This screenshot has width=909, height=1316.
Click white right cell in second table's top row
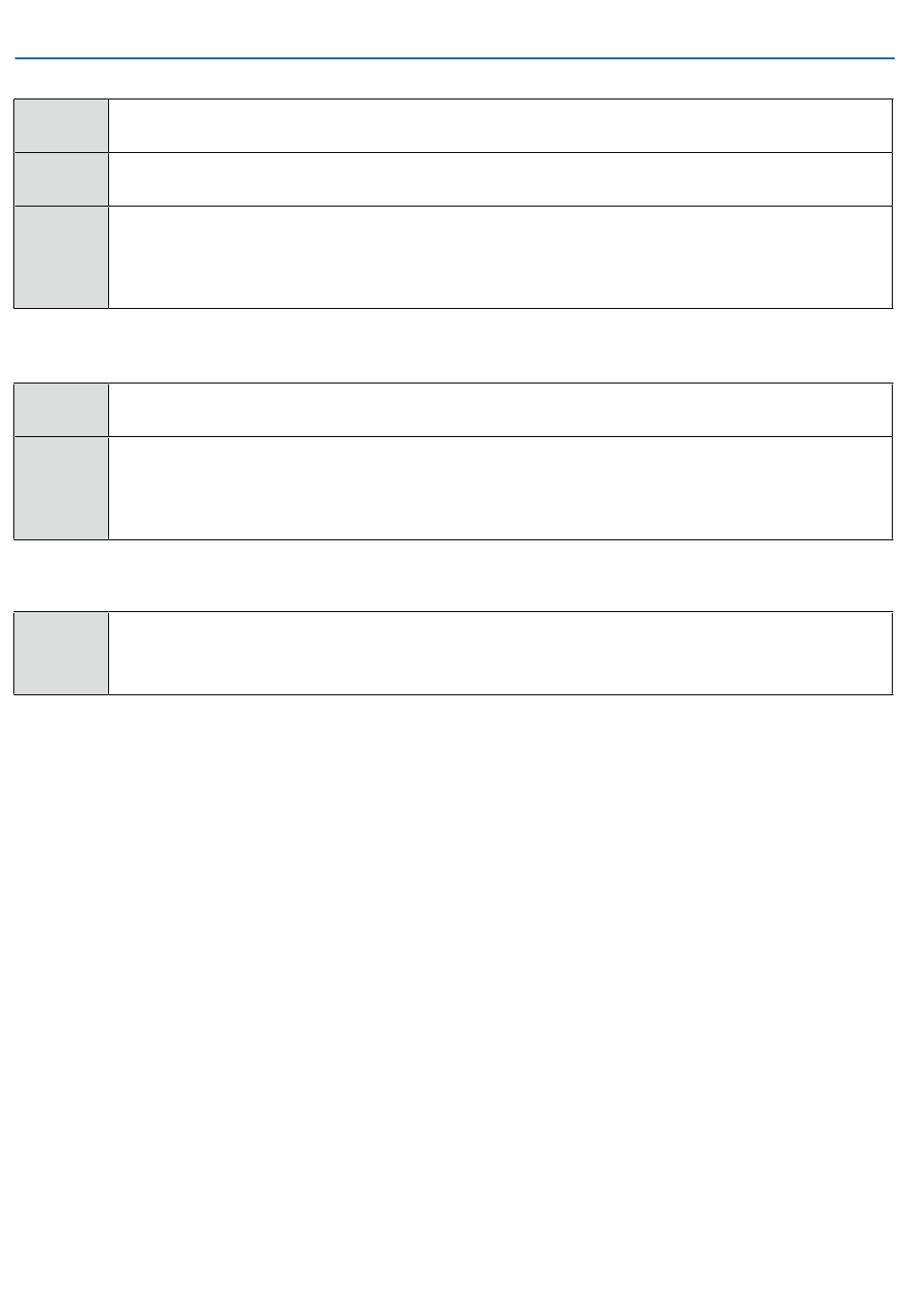click(x=499, y=409)
